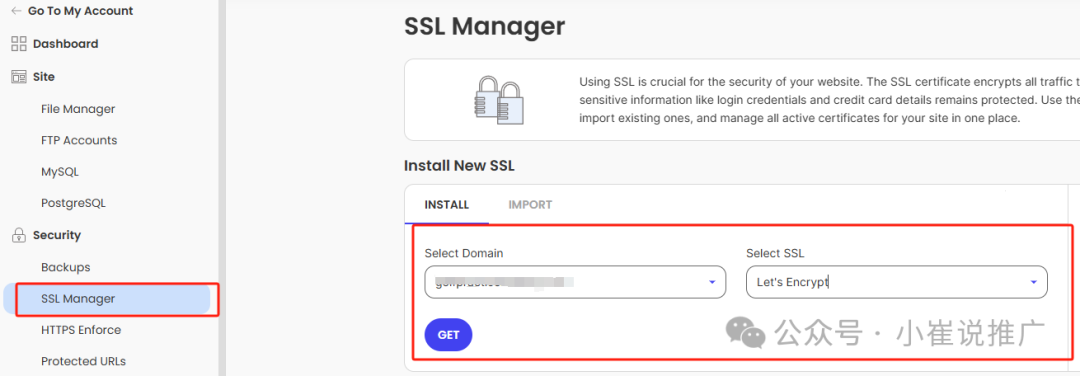
Task: Open Go To My Account link
Action: [81, 11]
